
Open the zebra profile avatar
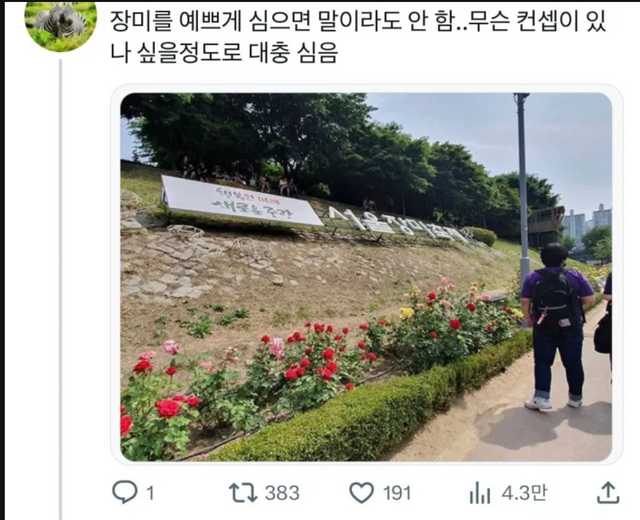(x=61, y=24)
